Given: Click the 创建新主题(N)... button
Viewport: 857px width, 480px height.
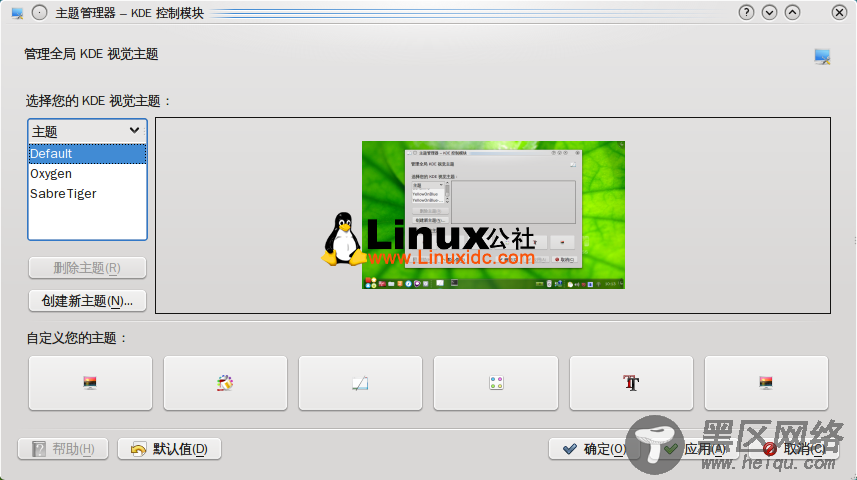Looking at the screenshot, I should point(87,301).
